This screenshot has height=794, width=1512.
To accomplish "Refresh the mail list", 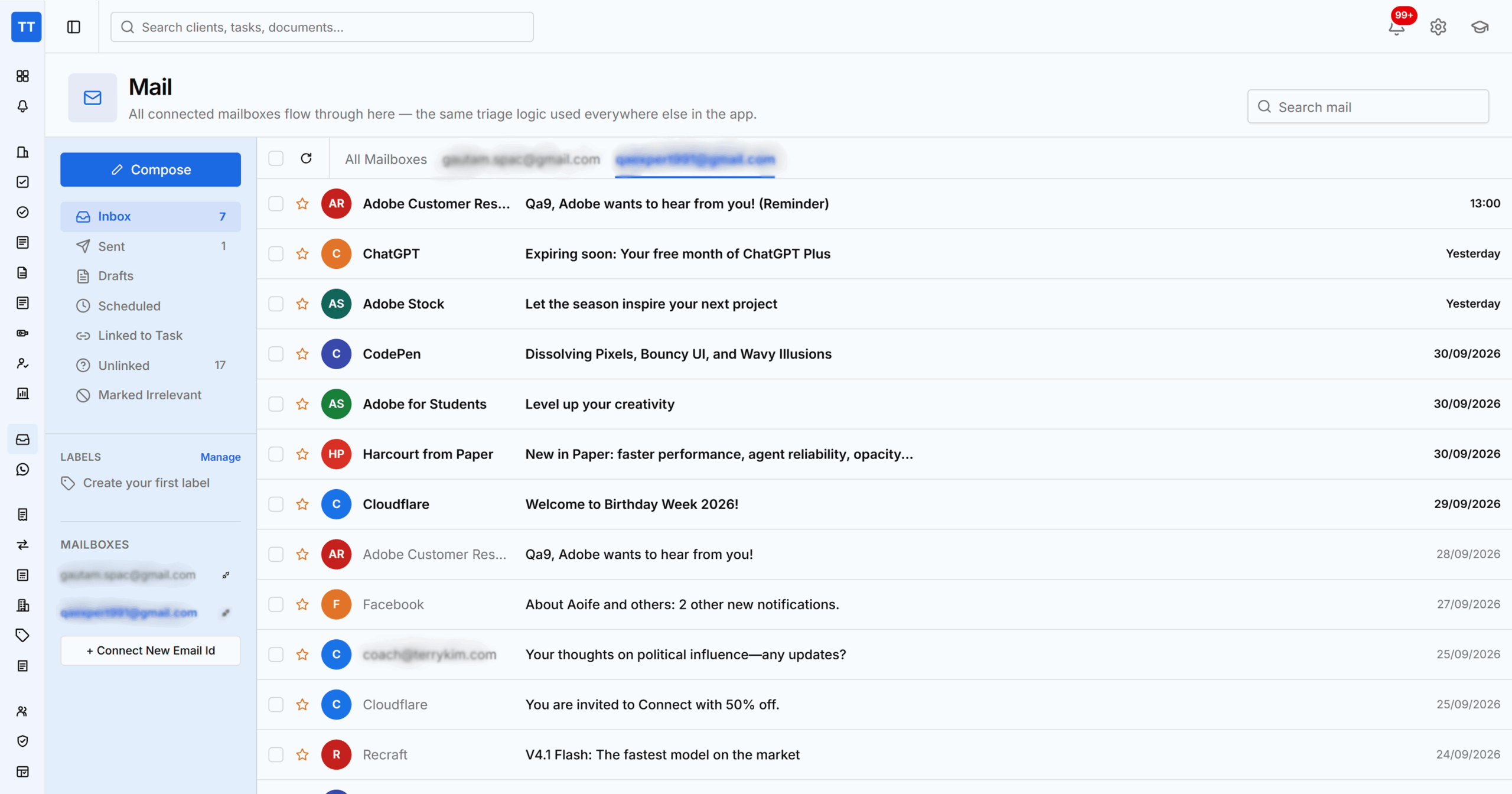I will pos(306,158).
